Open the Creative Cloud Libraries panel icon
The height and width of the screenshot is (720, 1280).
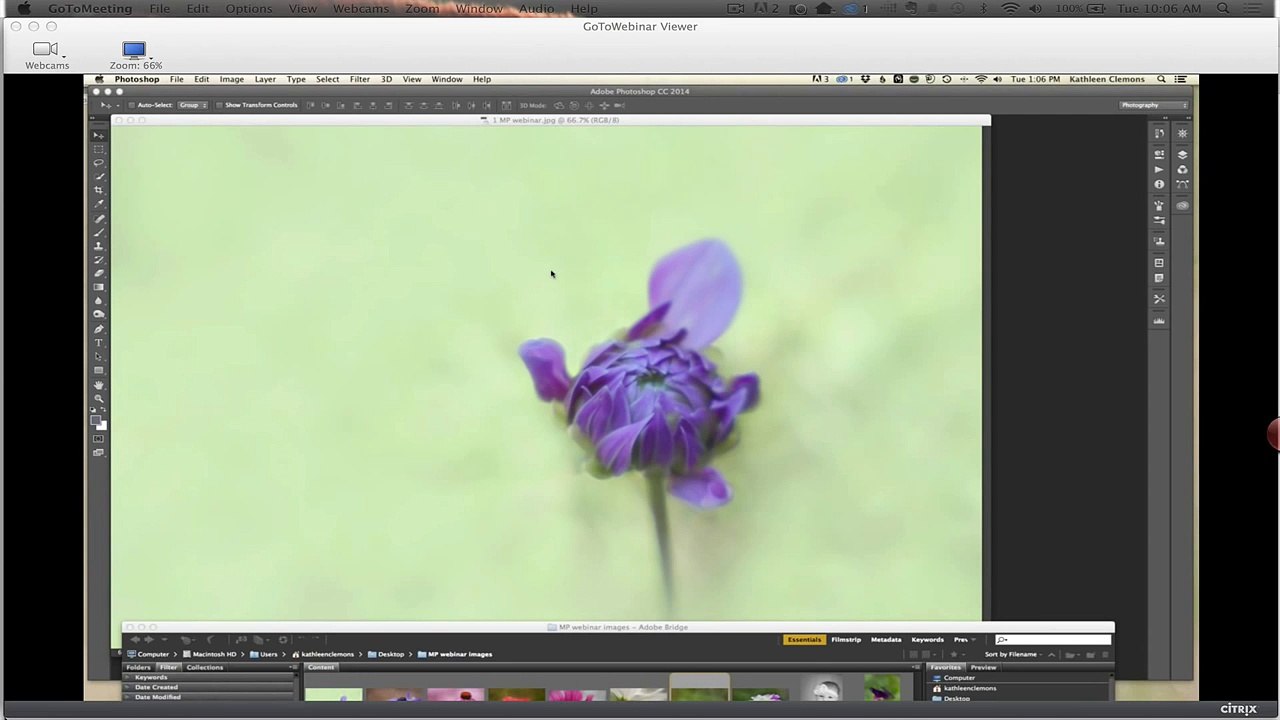(x=1182, y=205)
